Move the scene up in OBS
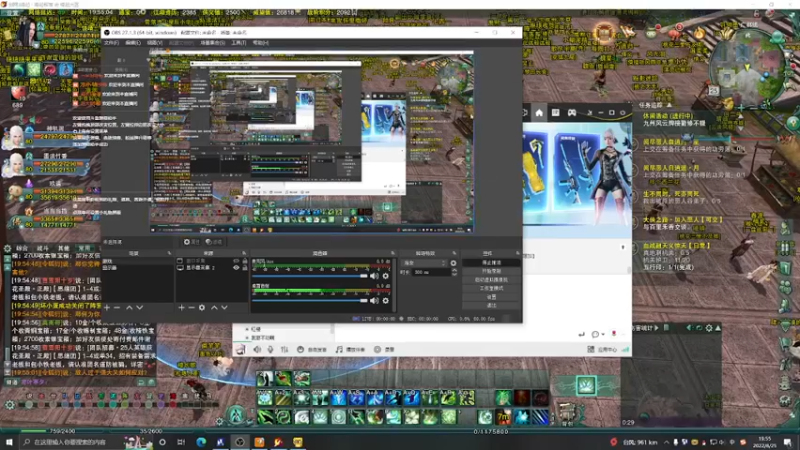The width and height of the screenshot is (800, 450). [129, 308]
